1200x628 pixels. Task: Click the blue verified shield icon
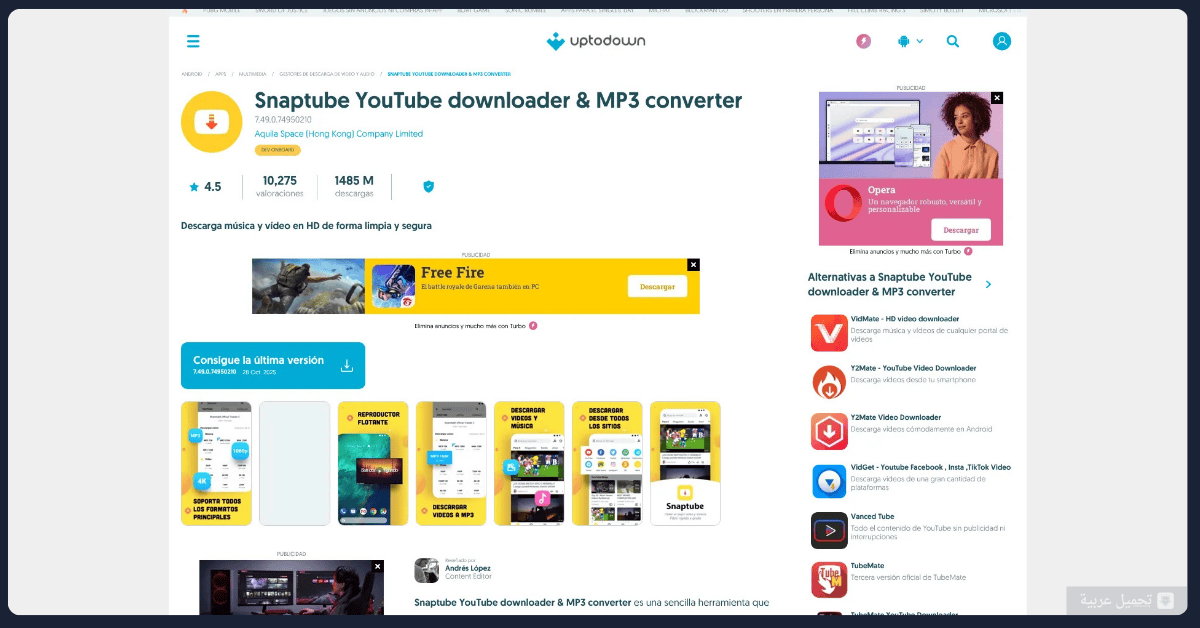click(428, 187)
